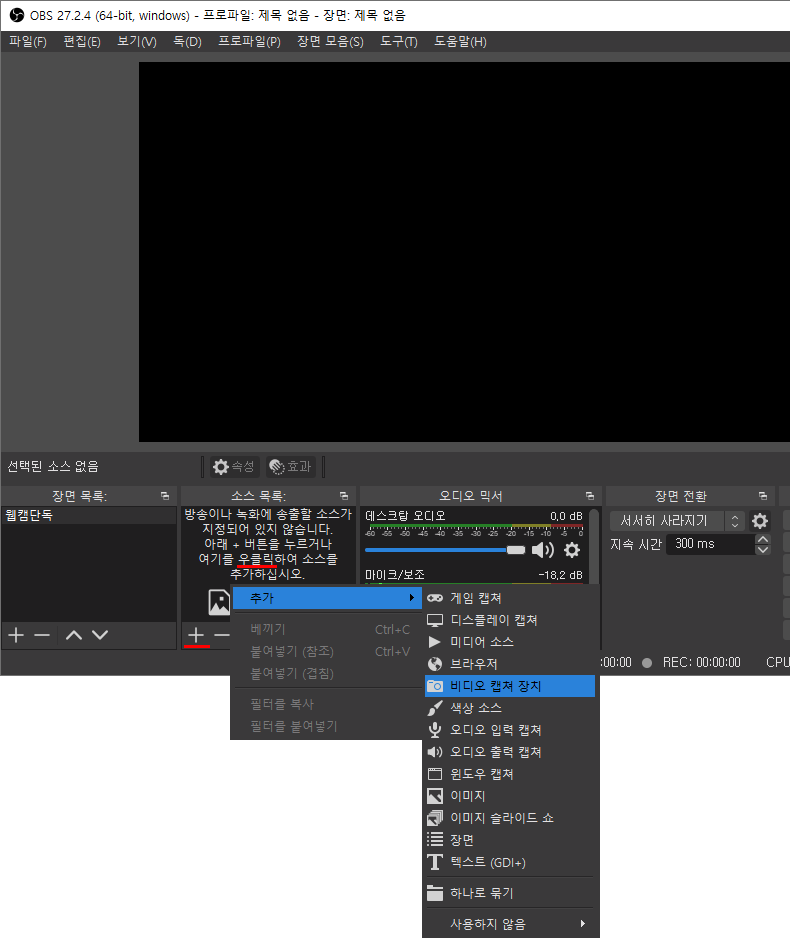The height and width of the screenshot is (938, 790).
Task: Choose 윈도우 캡쳐 source
Action: click(510, 774)
